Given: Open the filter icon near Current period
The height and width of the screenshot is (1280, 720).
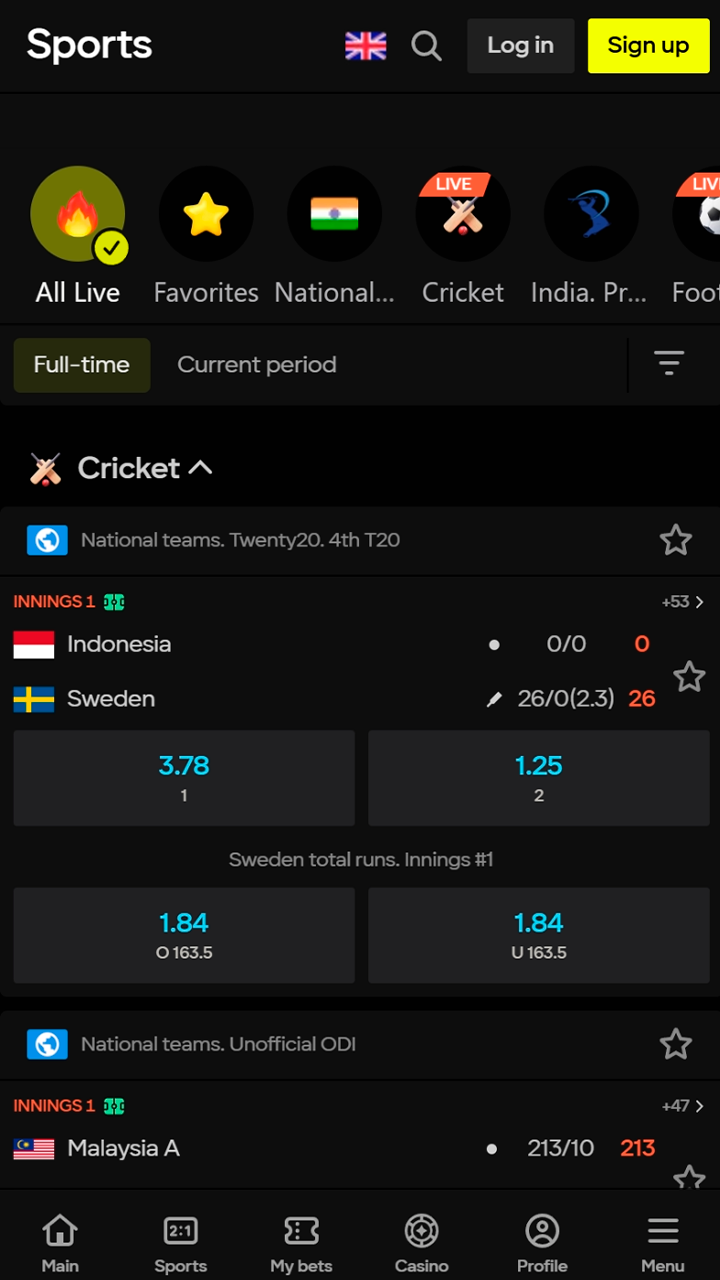Looking at the screenshot, I should pos(668,364).
